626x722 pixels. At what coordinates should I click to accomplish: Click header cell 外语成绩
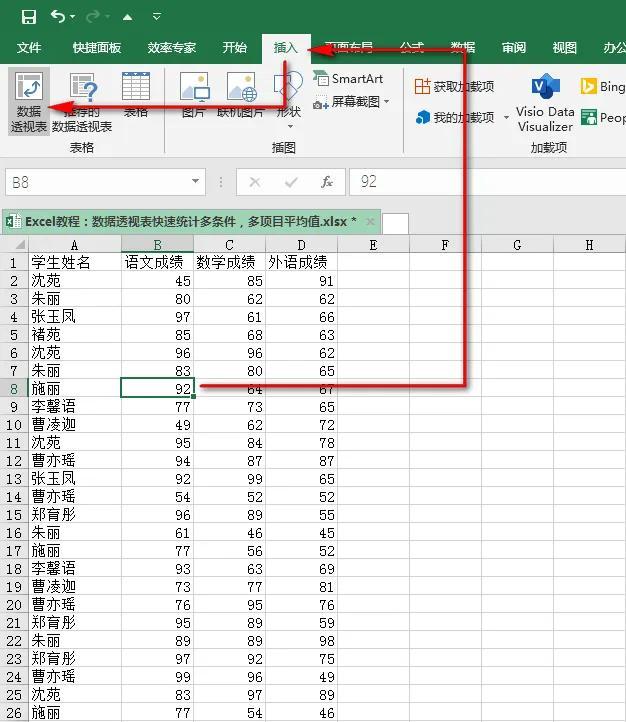click(301, 262)
